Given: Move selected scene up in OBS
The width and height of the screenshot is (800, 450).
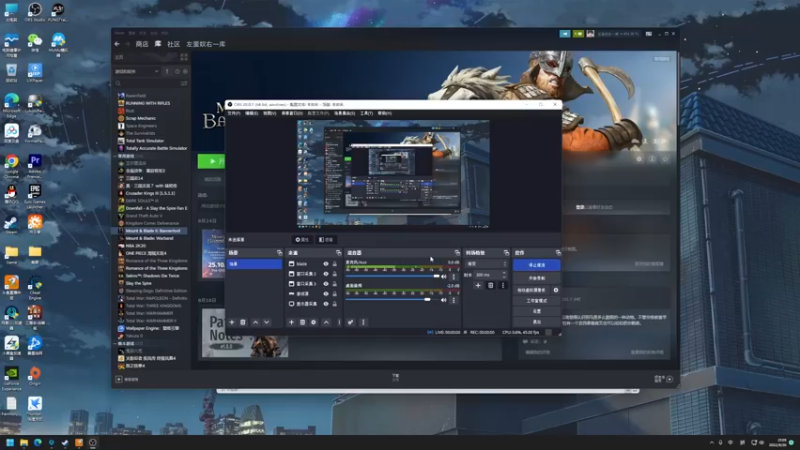Looking at the screenshot, I should click(x=256, y=322).
